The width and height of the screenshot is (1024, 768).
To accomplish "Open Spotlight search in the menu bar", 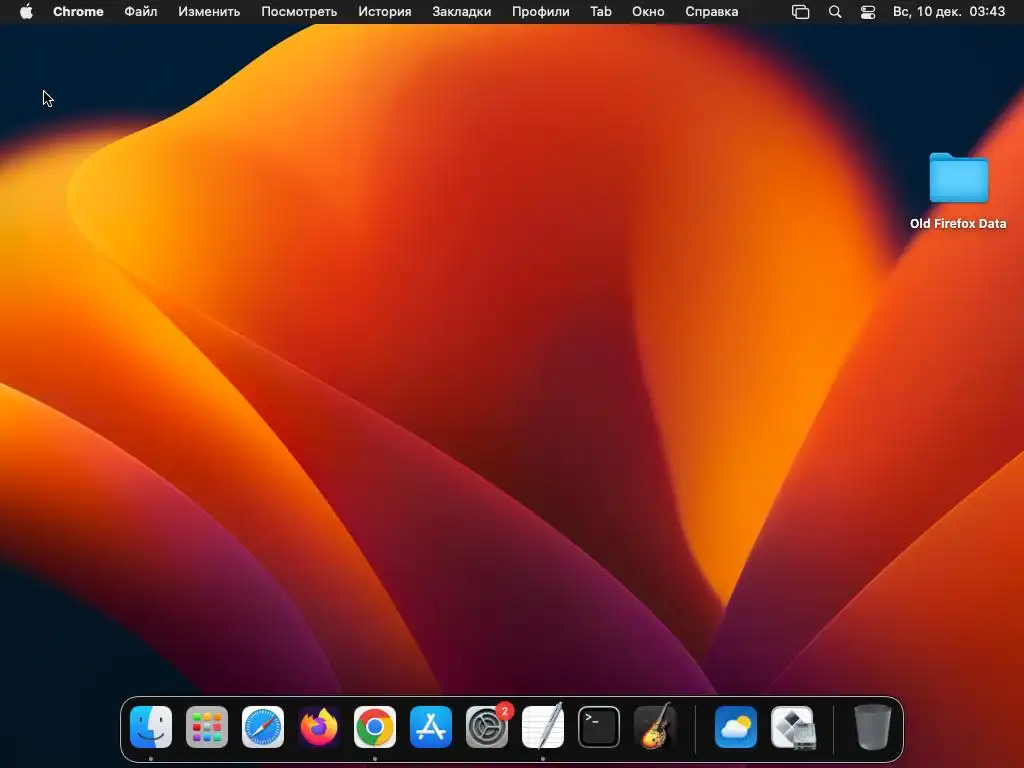I will 835,12.
